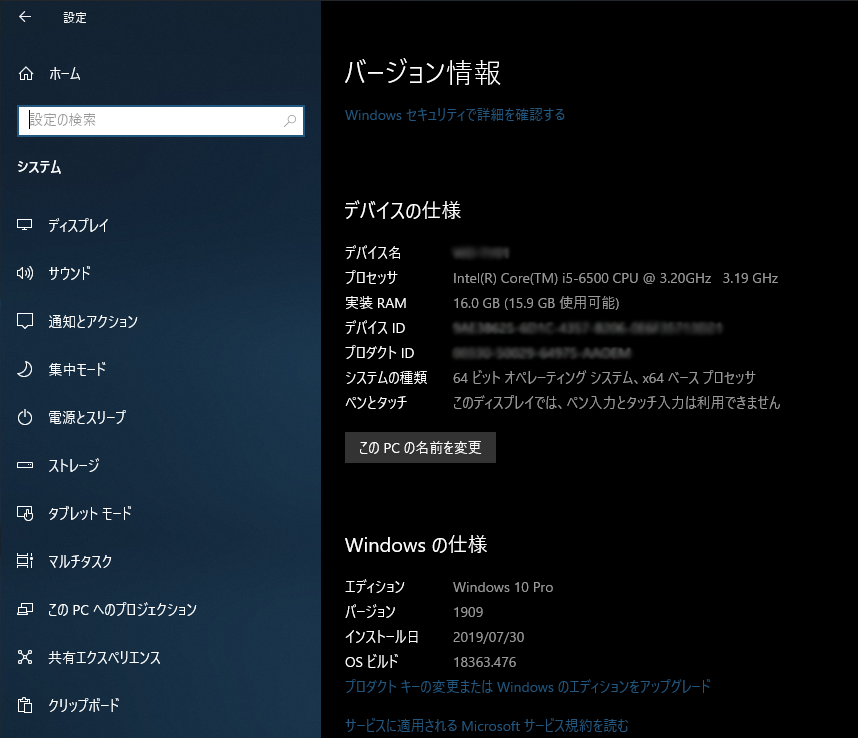Click the version value 1909

pos(468,612)
